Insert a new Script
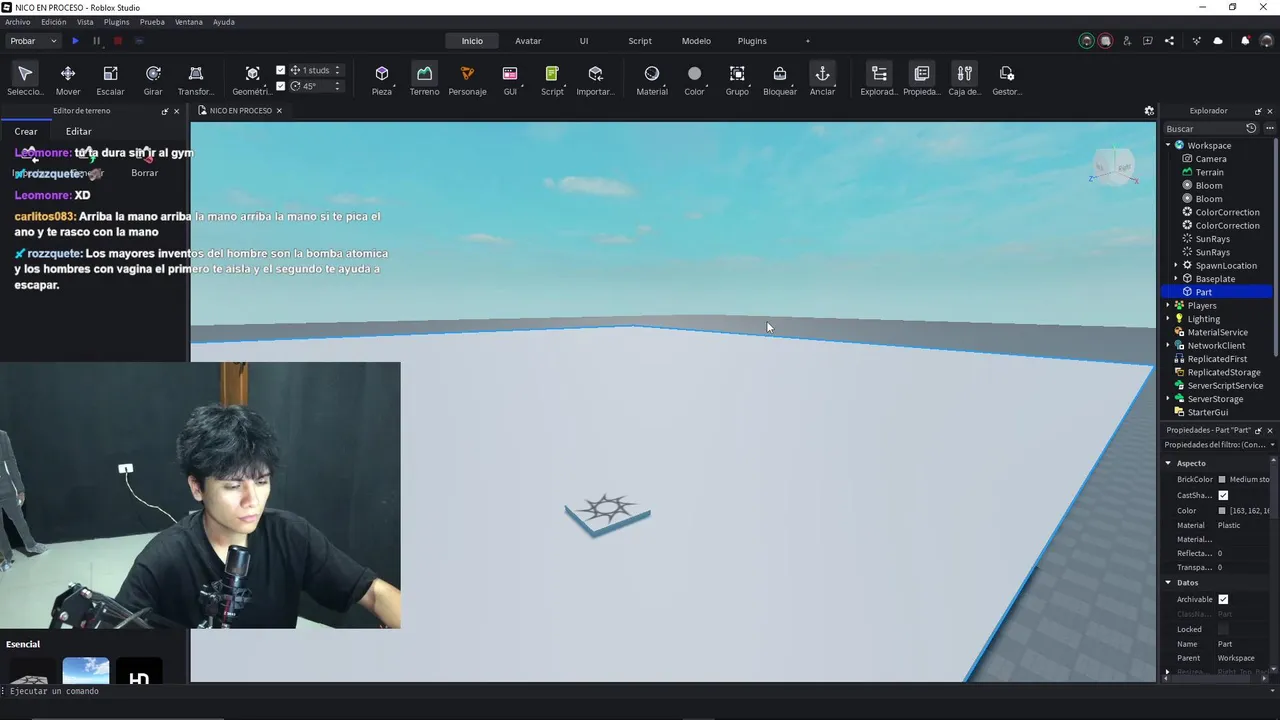The image size is (1280, 720). pyautogui.click(x=552, y=80)
